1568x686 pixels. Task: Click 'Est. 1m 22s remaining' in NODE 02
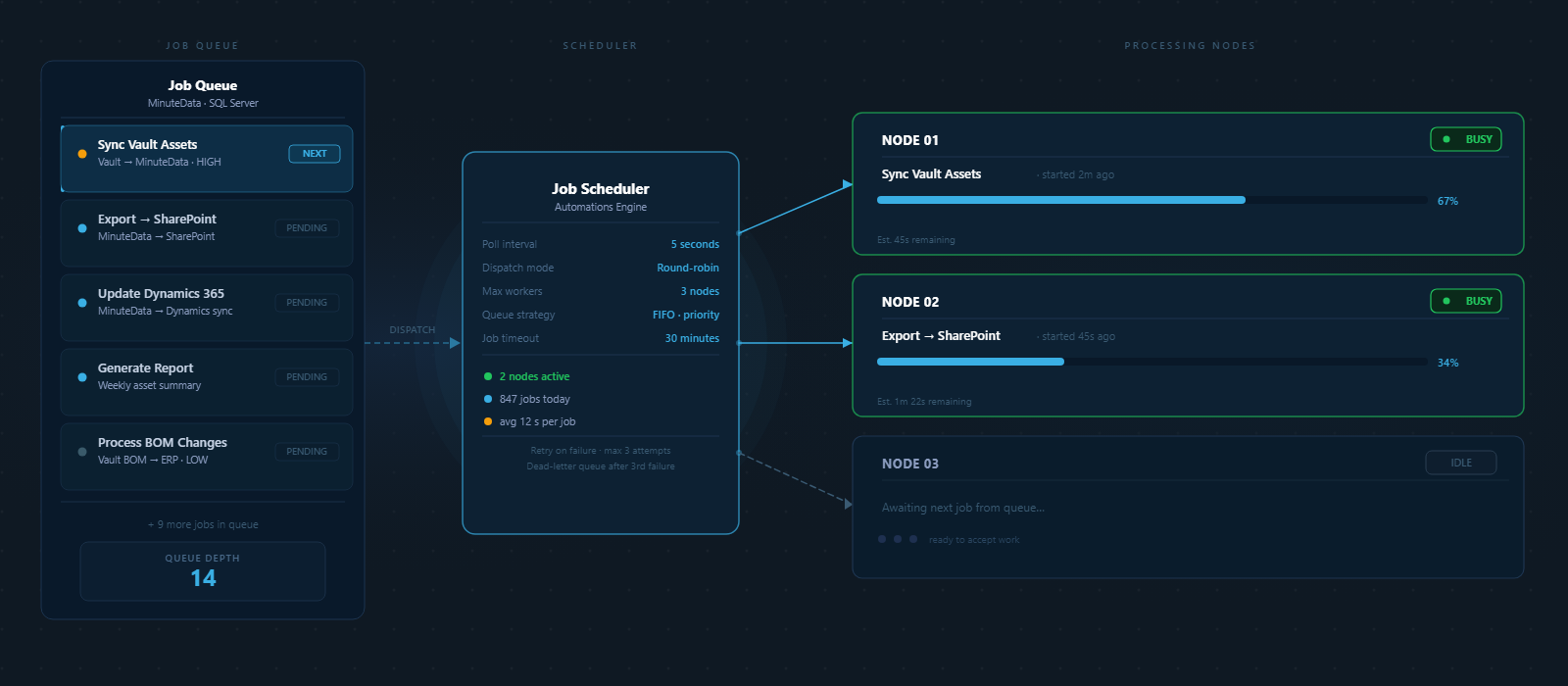click(x=925, y=402)
